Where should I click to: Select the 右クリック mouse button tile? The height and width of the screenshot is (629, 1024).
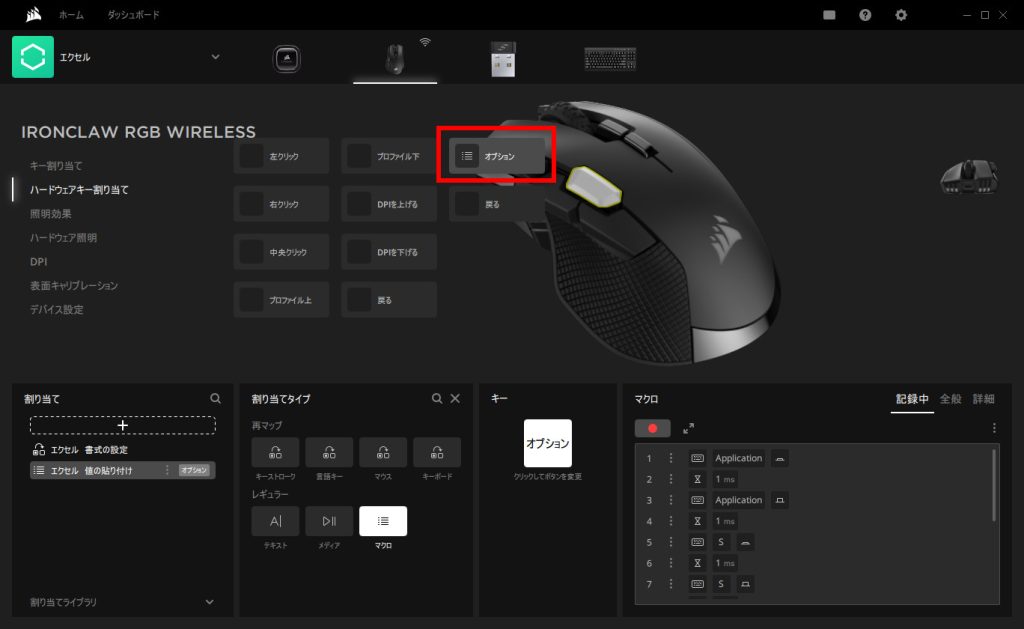(281, 204)
